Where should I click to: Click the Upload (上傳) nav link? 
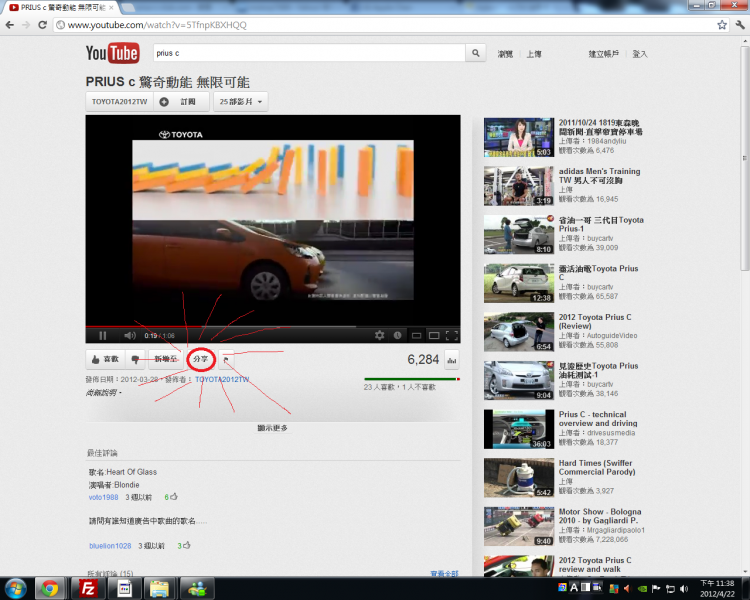tap(534, 54)
